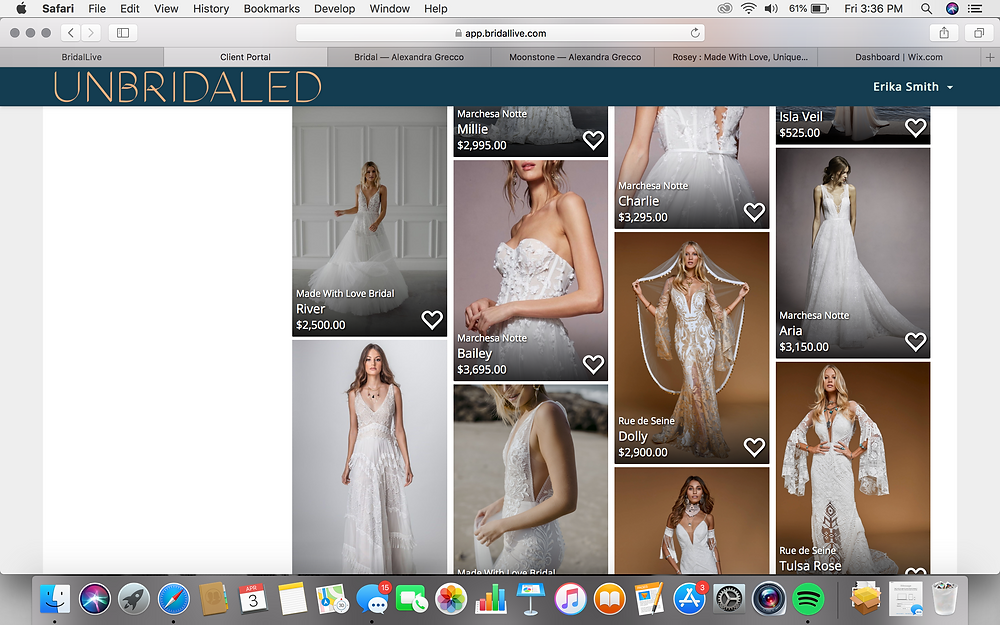Screen dimensions: 1000x625
Task: Open the Safari share button
Action: click(944, 33)
